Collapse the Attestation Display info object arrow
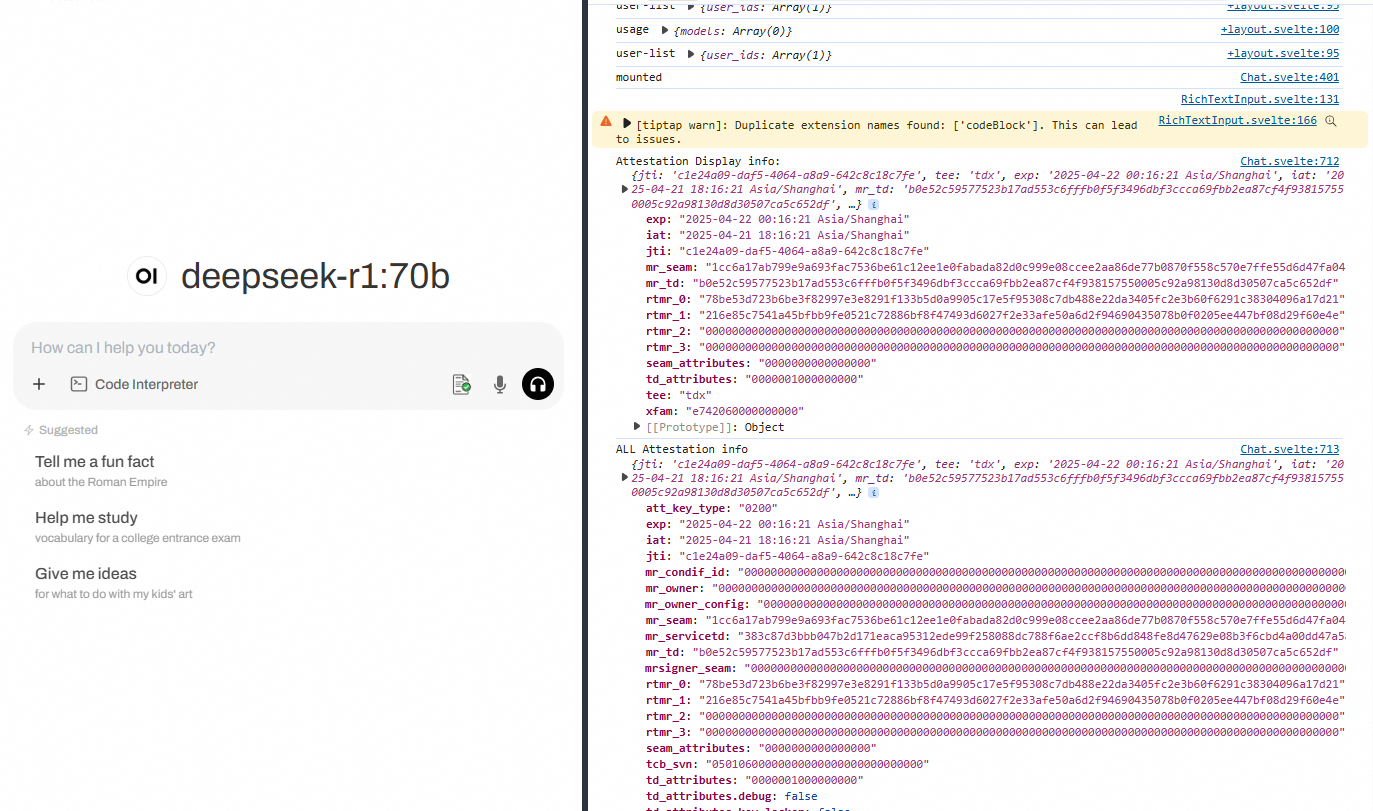This screenshot has height=811, width=1373. coord(625,189)
